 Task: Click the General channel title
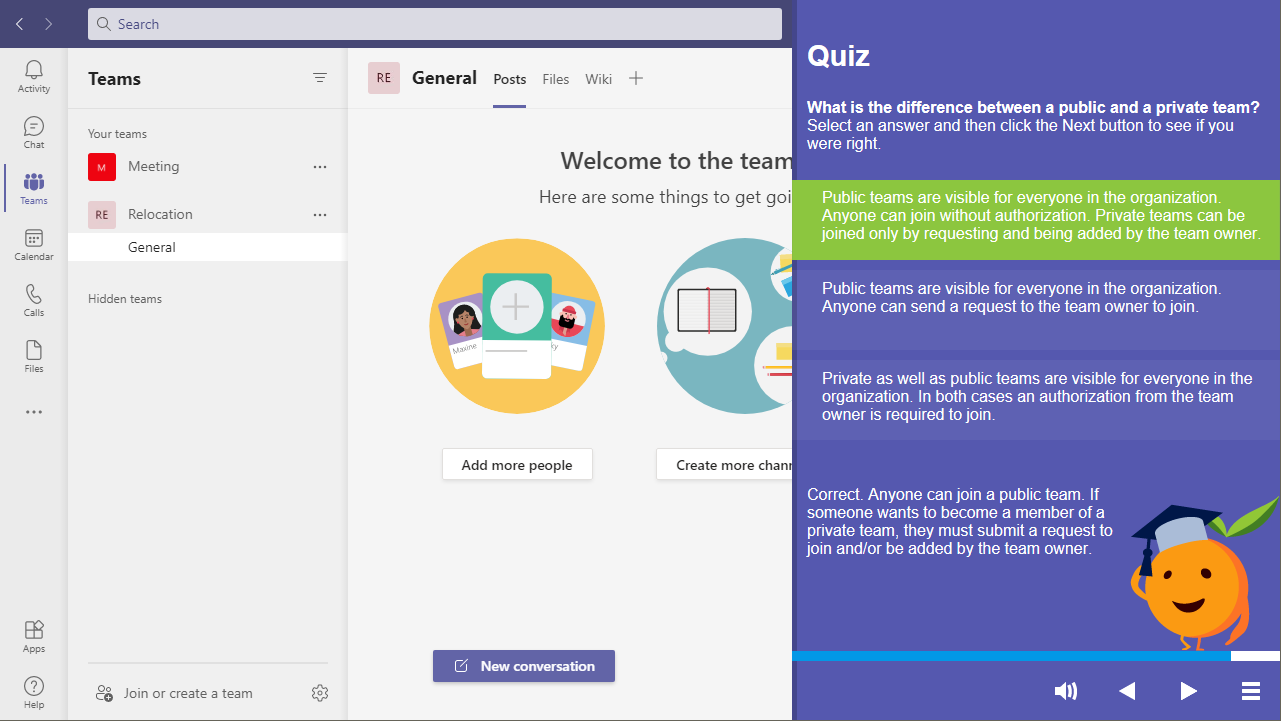[444, 78]
